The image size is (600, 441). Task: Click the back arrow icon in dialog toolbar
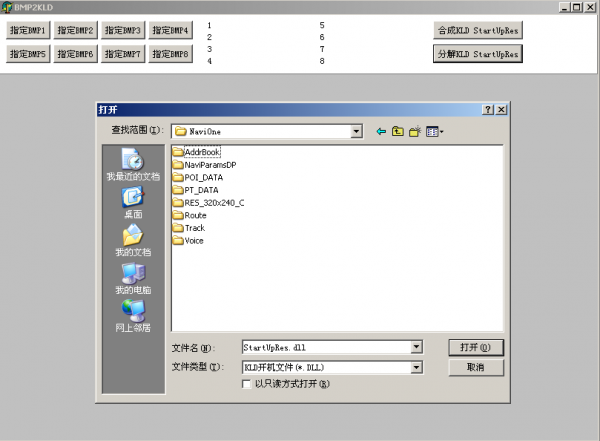[381, 131]
